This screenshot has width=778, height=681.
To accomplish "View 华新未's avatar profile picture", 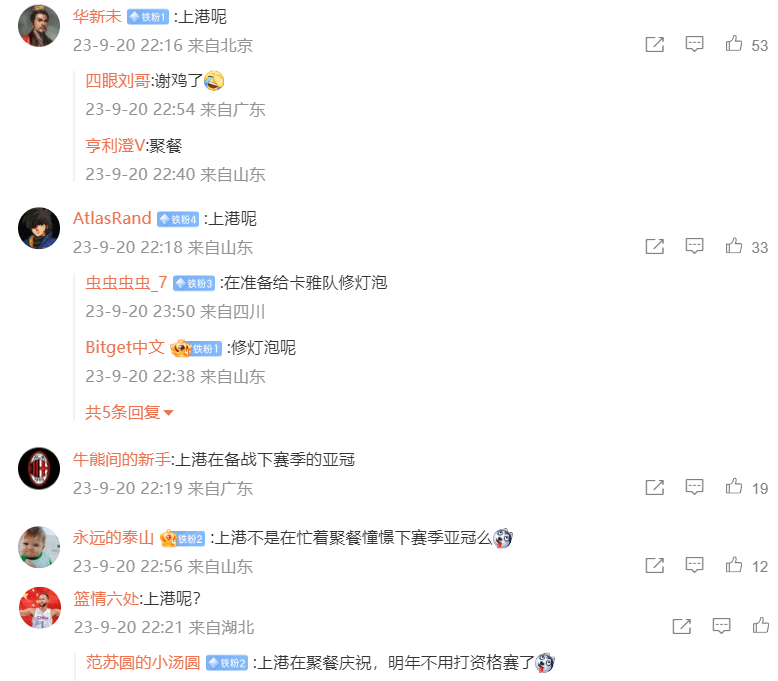I will coord(39,26).
